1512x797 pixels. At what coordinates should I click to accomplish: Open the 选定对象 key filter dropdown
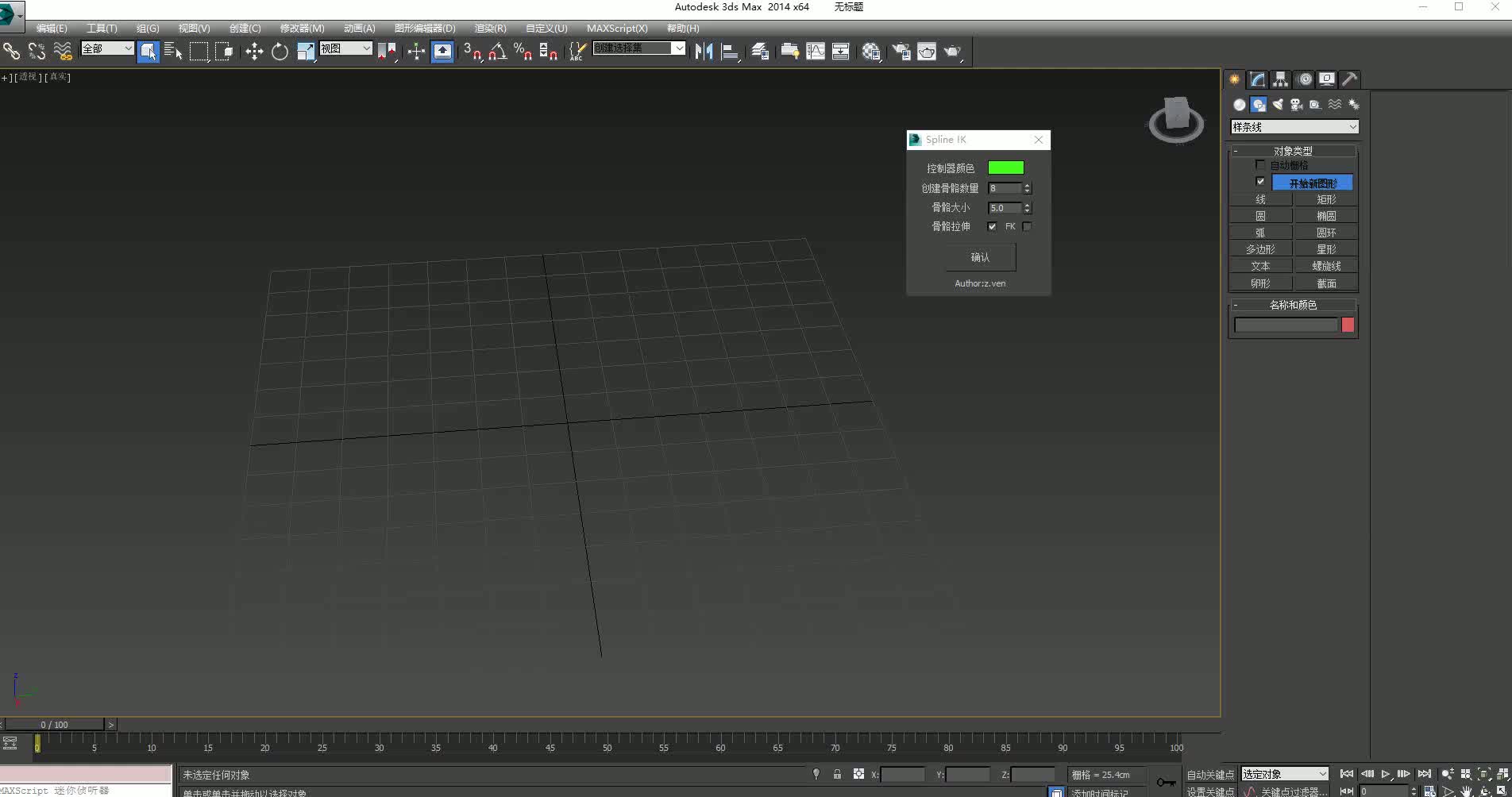point(1285,774)
